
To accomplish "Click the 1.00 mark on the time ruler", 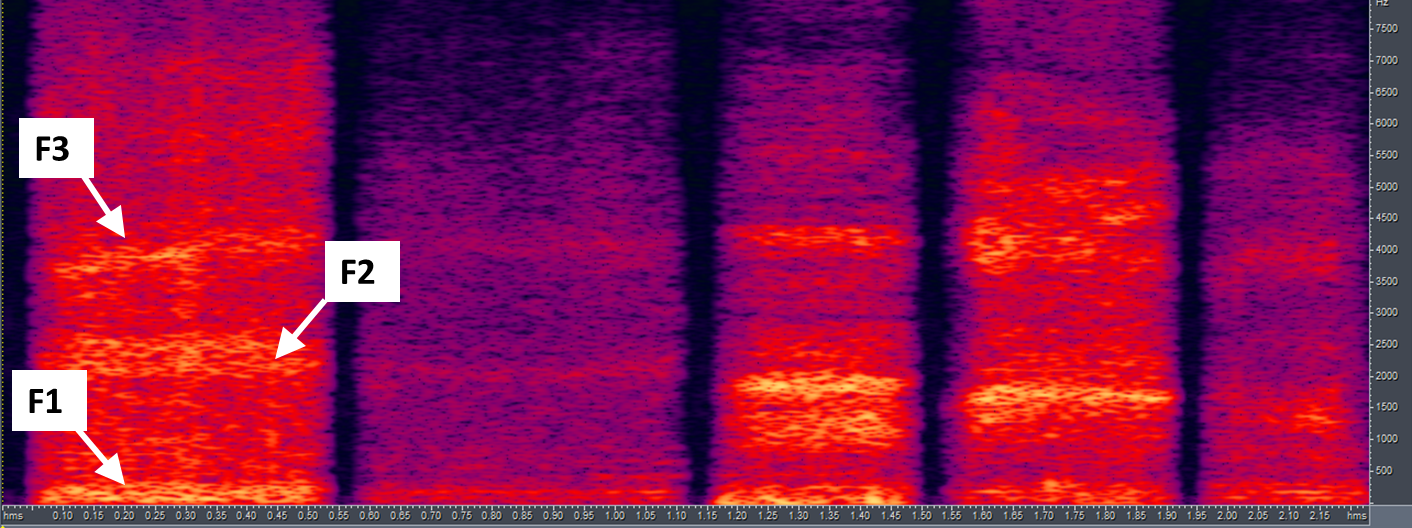I will 615,517.
